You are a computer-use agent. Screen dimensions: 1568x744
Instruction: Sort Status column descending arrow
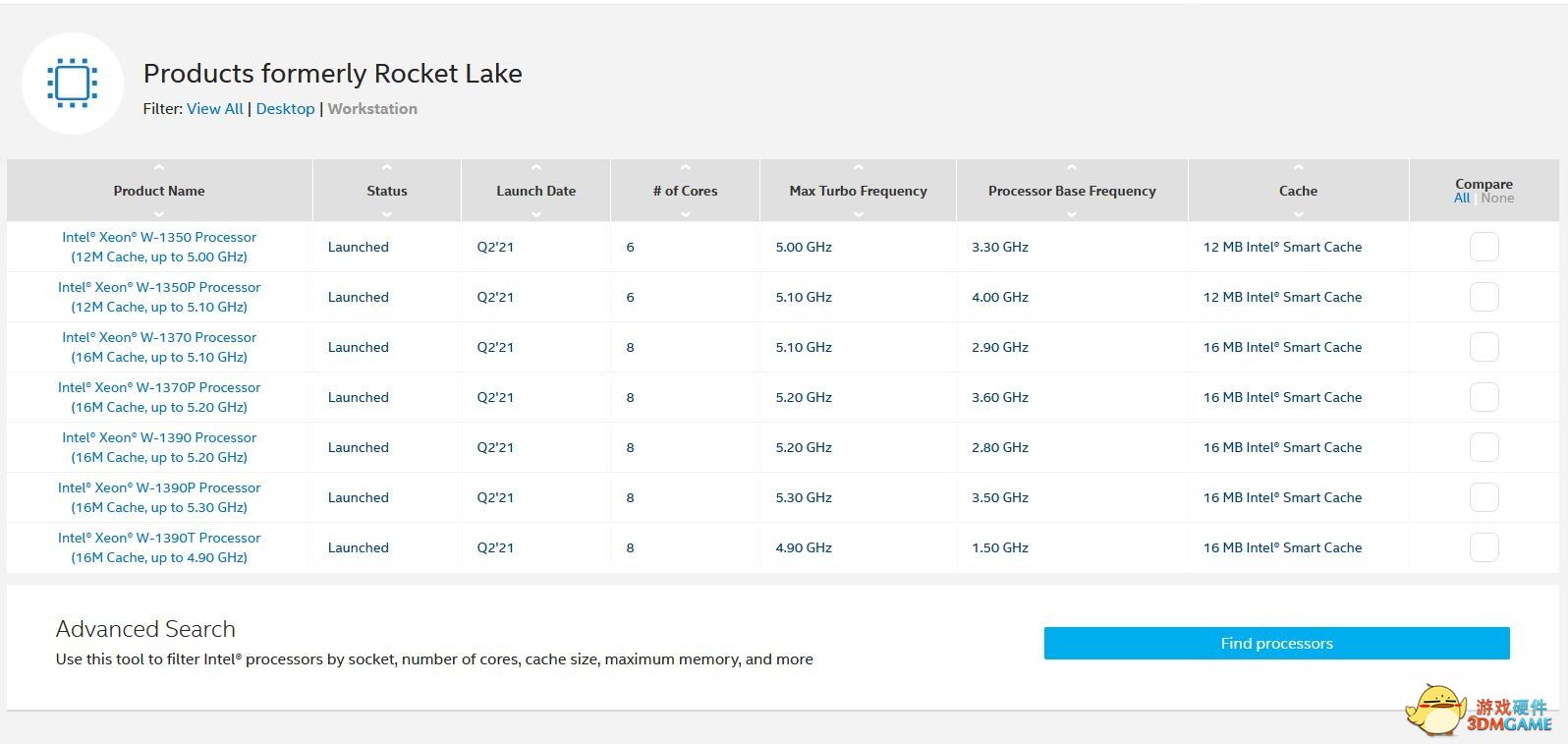pos(387,214)
